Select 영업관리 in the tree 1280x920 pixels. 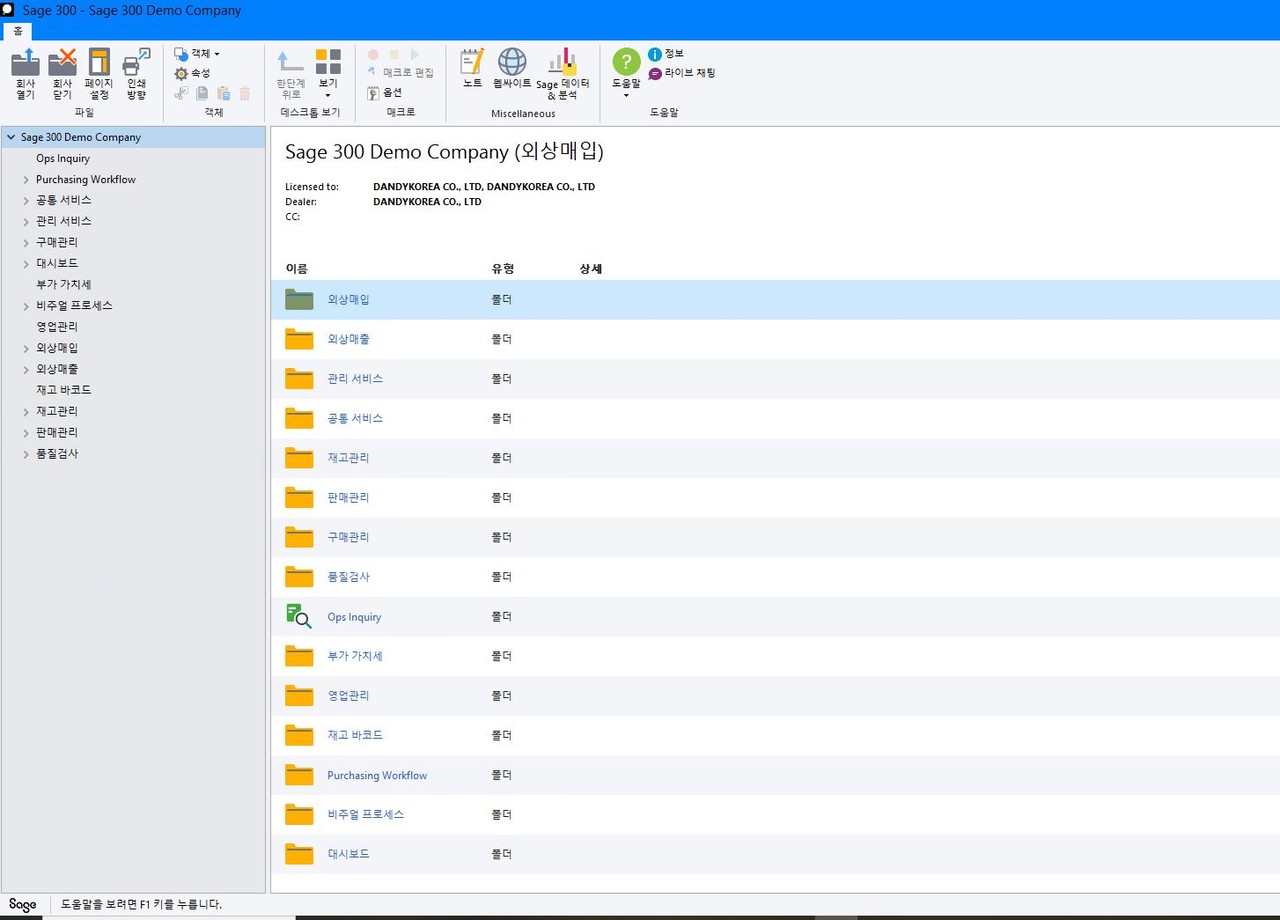click(57, 327)
